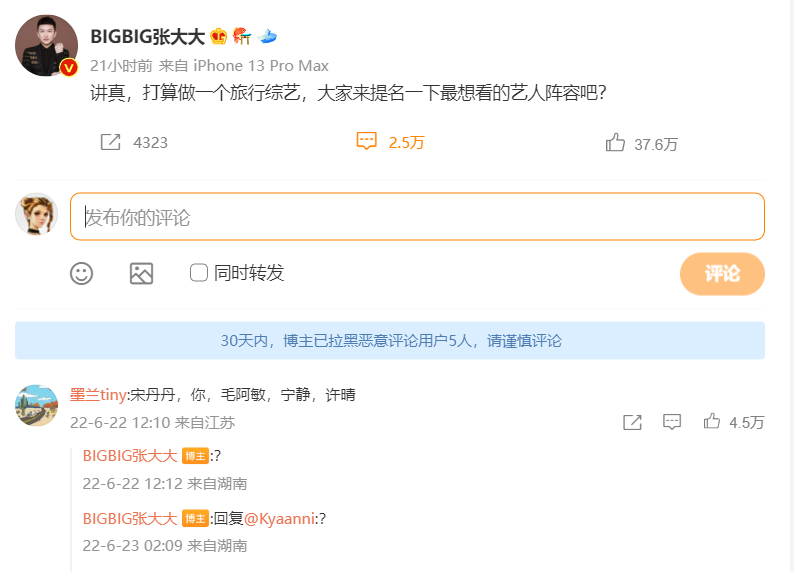Open comments via the 2.5万 comment icon
The height and width of the screenshot is (572, 794).
367,142
